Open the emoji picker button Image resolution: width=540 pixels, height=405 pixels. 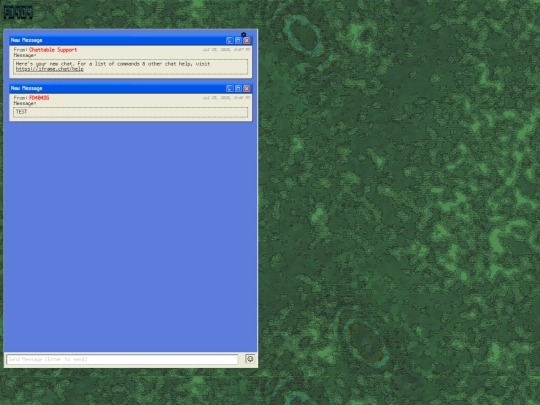pos(250,359)
